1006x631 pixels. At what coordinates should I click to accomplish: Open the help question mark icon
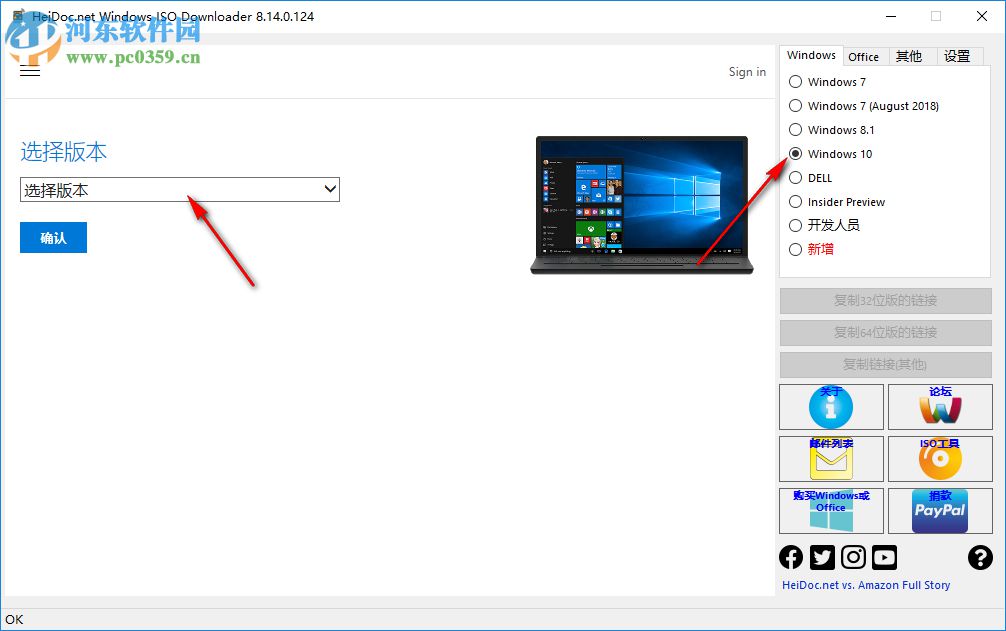(x=981, y=557)
